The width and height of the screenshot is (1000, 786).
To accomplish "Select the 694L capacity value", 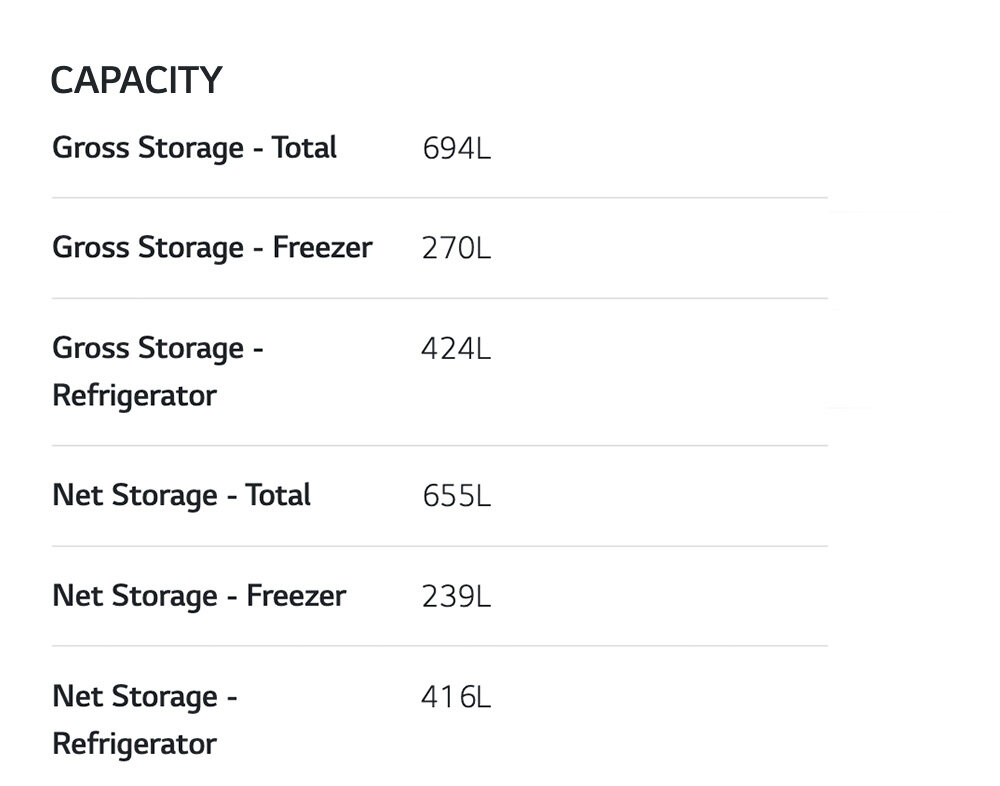I will click(x=456, y=149).
